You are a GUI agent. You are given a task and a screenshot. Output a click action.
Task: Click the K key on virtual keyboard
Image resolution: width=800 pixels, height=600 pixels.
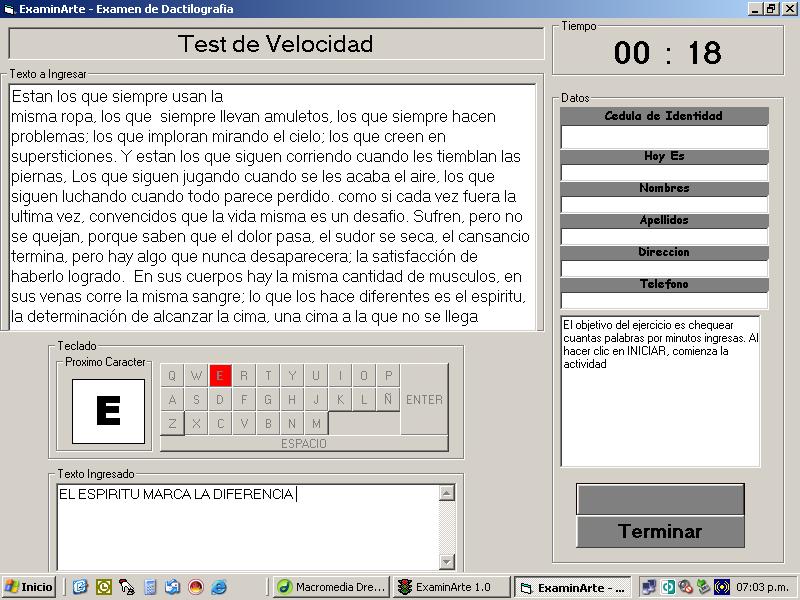point(340,399)
